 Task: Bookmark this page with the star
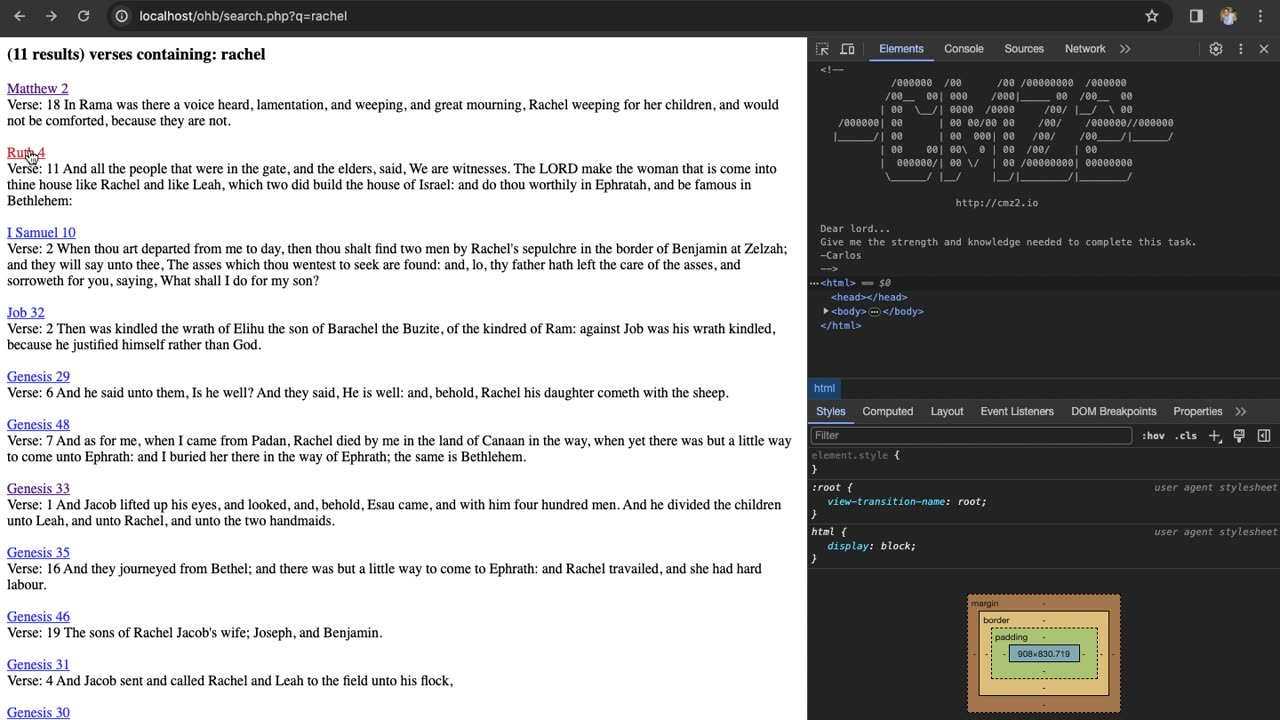click(x=1152, y=16)
